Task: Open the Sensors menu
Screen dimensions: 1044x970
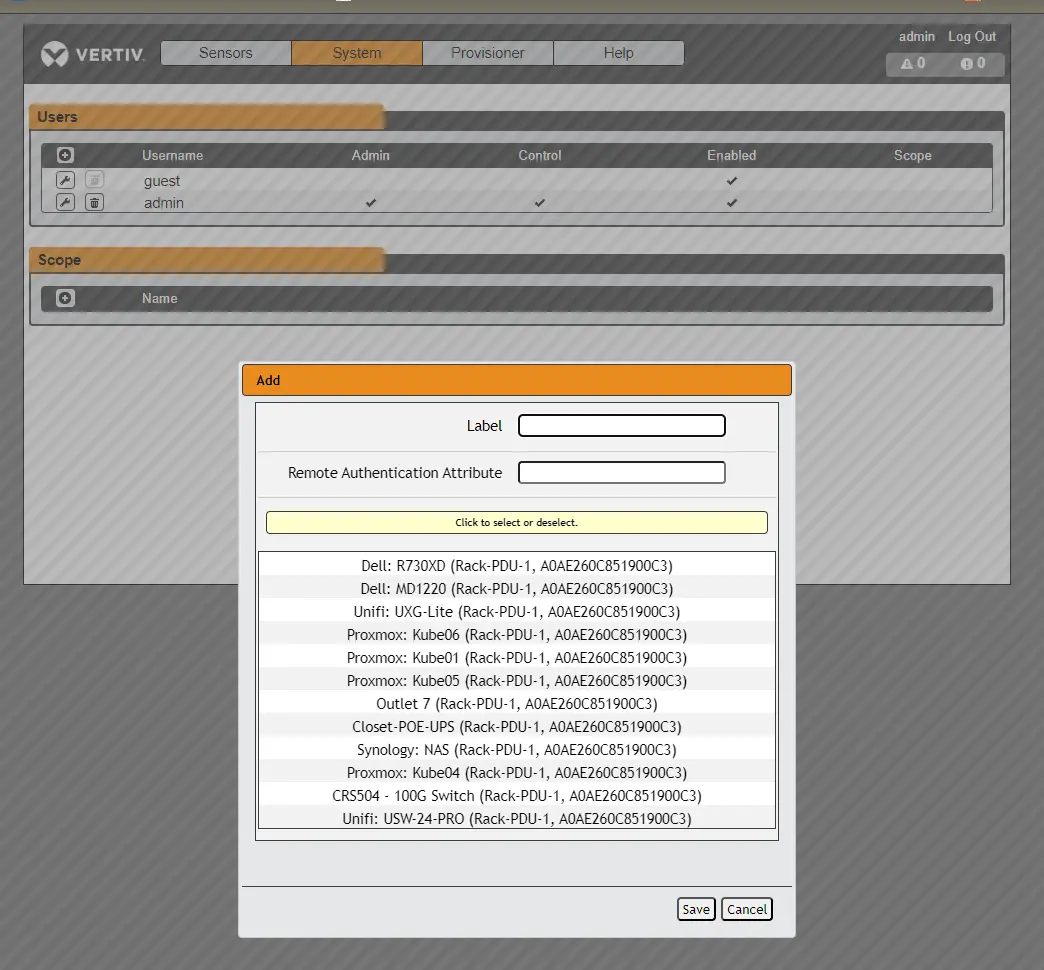Action: pyautogui.click(x=225, y=53)
